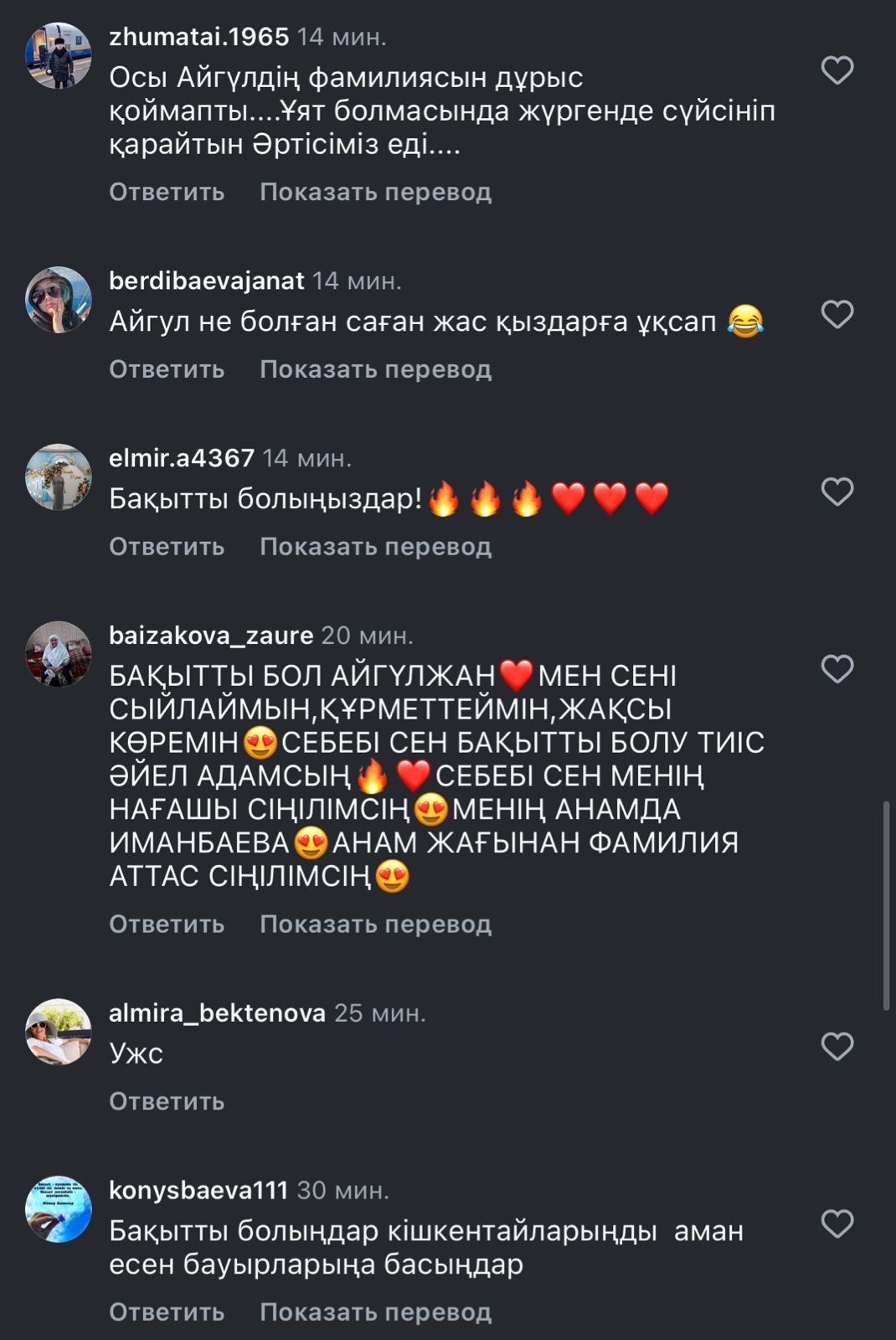Viewport: 896px width, 1340px height.
Task: Like zhumatai.1965's comment with heart icon
Action: pyautogui.click(x=837, y=70)
